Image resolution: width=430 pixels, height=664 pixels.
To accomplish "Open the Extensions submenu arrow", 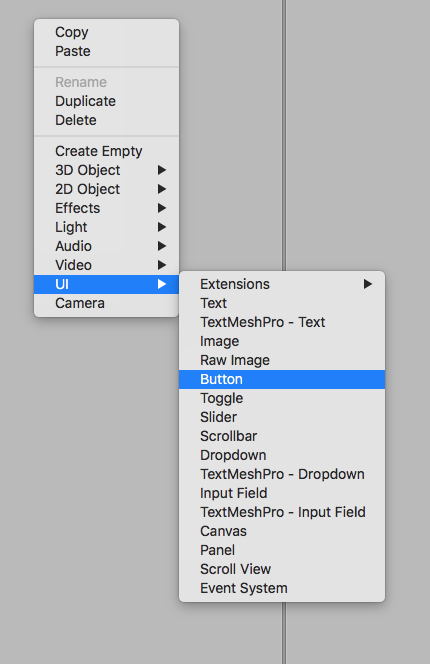I will tap(368, 284).
